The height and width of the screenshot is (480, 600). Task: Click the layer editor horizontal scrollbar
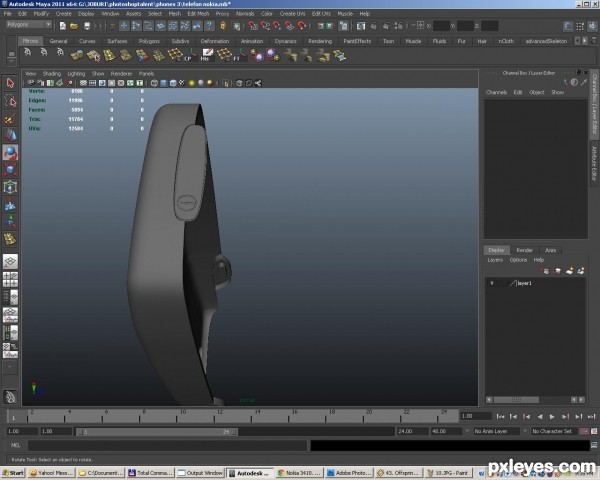point(516,400)
